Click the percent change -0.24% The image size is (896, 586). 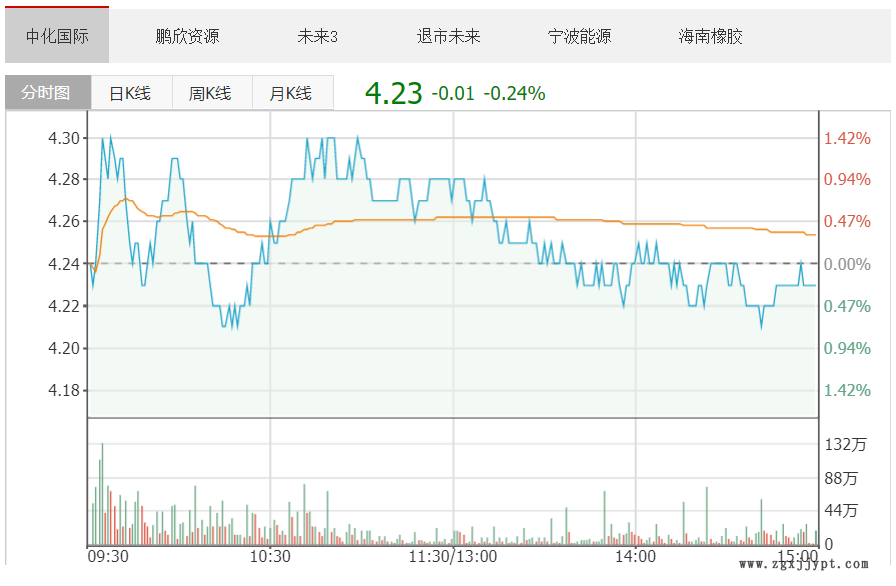(514, 94)
